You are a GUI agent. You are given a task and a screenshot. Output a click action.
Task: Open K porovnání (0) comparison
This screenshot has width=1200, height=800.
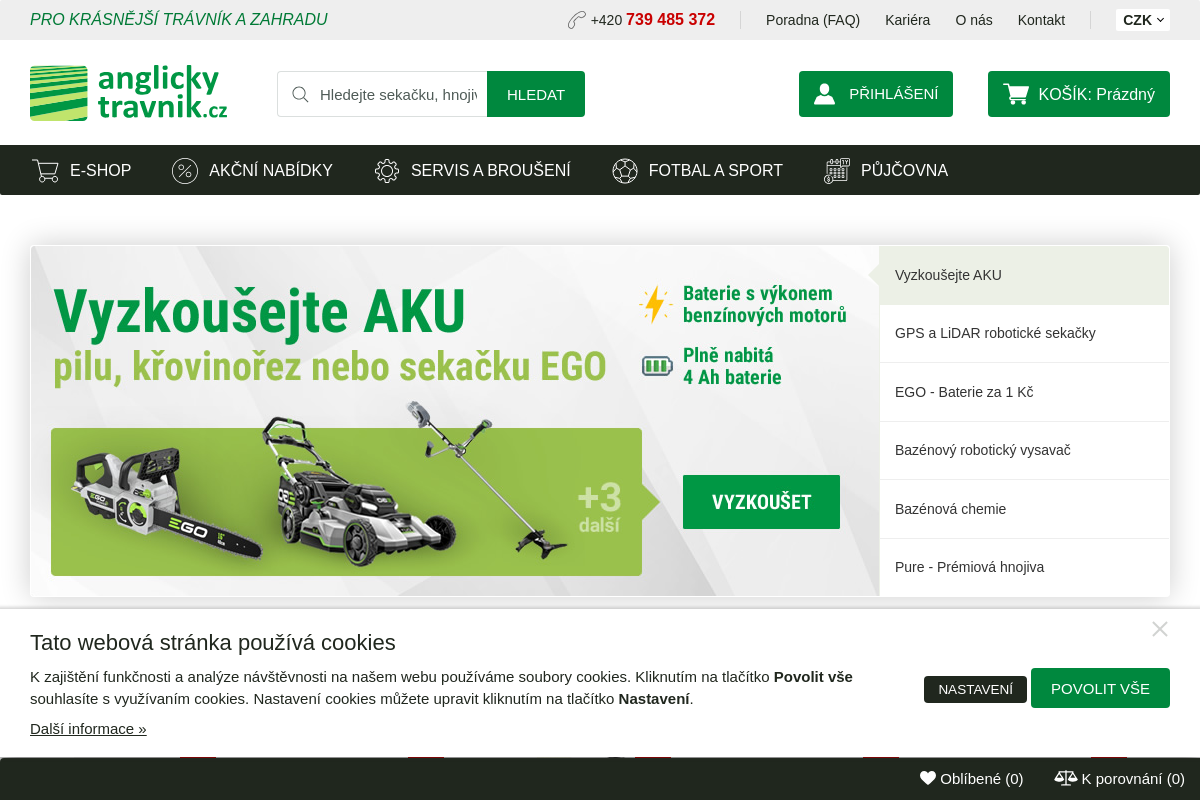(1120, 778)
